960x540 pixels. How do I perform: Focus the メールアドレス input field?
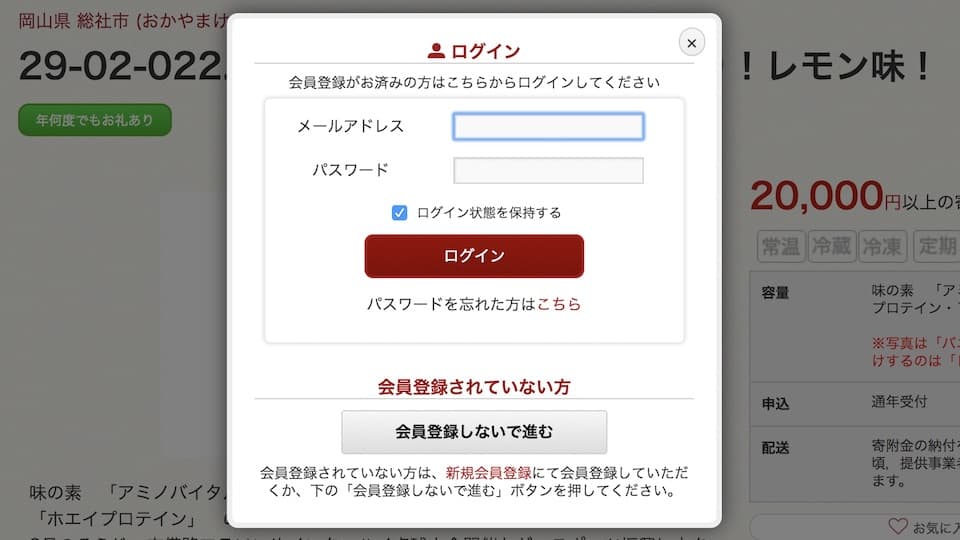tap(548, 126)
